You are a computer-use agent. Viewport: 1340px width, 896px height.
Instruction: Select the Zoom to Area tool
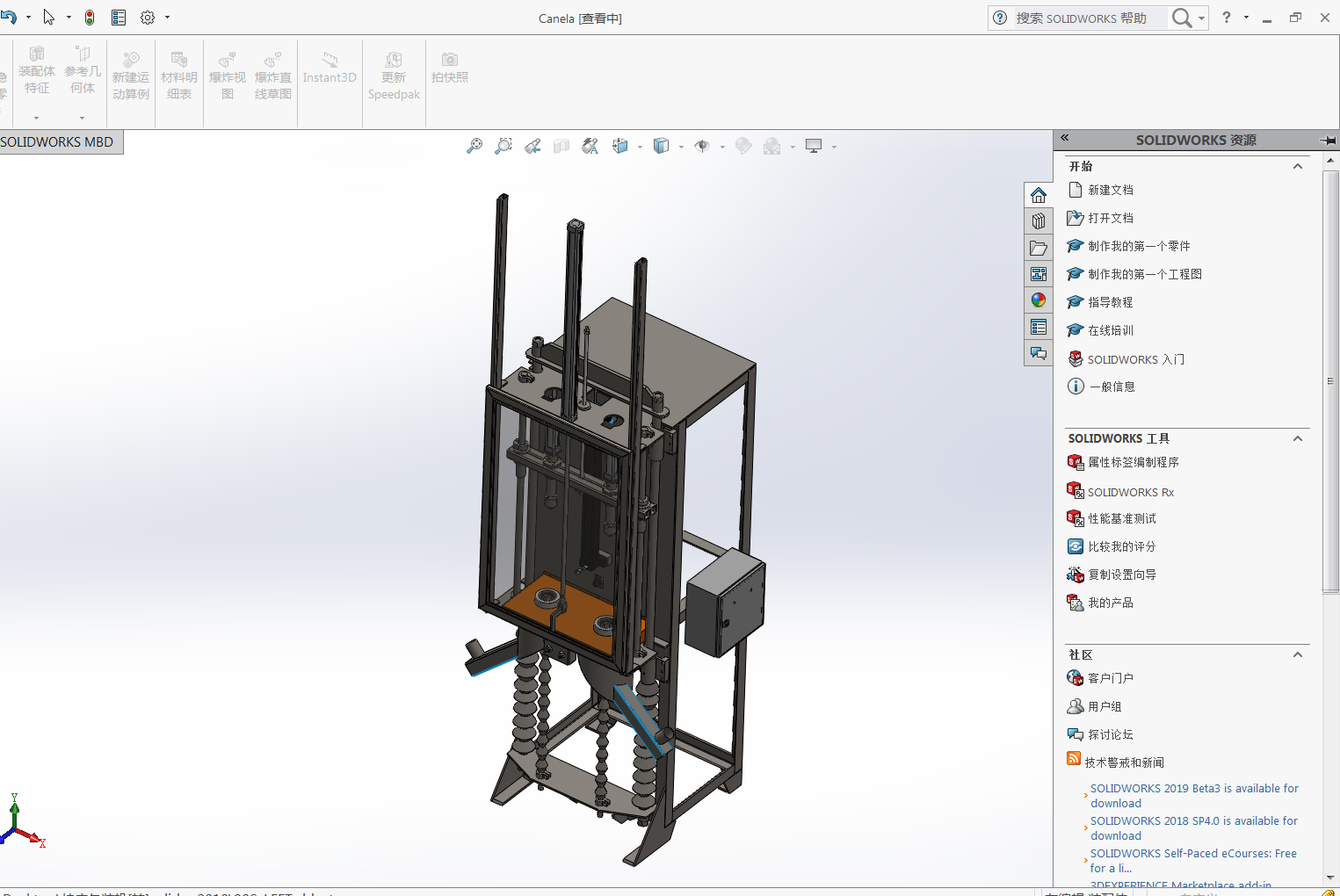coord(503,146)
